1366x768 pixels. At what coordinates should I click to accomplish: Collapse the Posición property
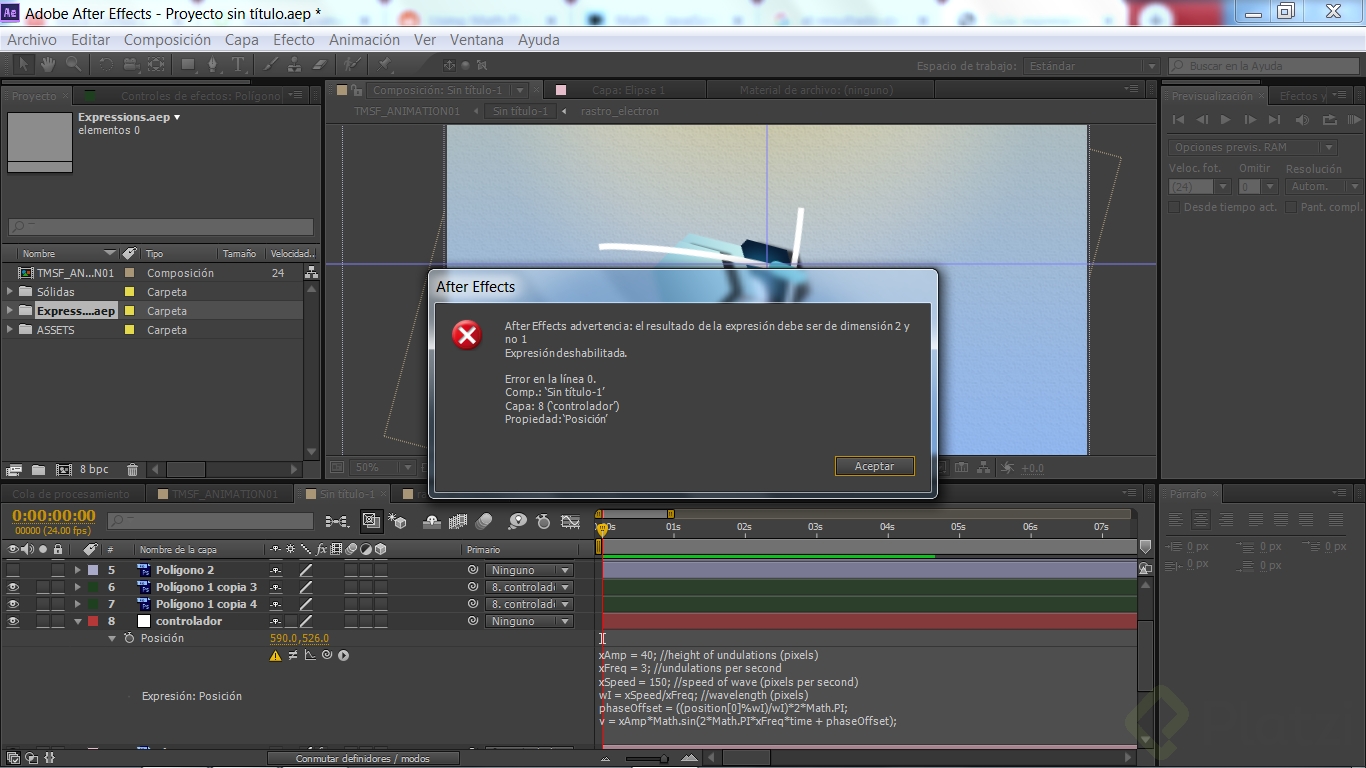pyautogui.click(x=112, y=638)
